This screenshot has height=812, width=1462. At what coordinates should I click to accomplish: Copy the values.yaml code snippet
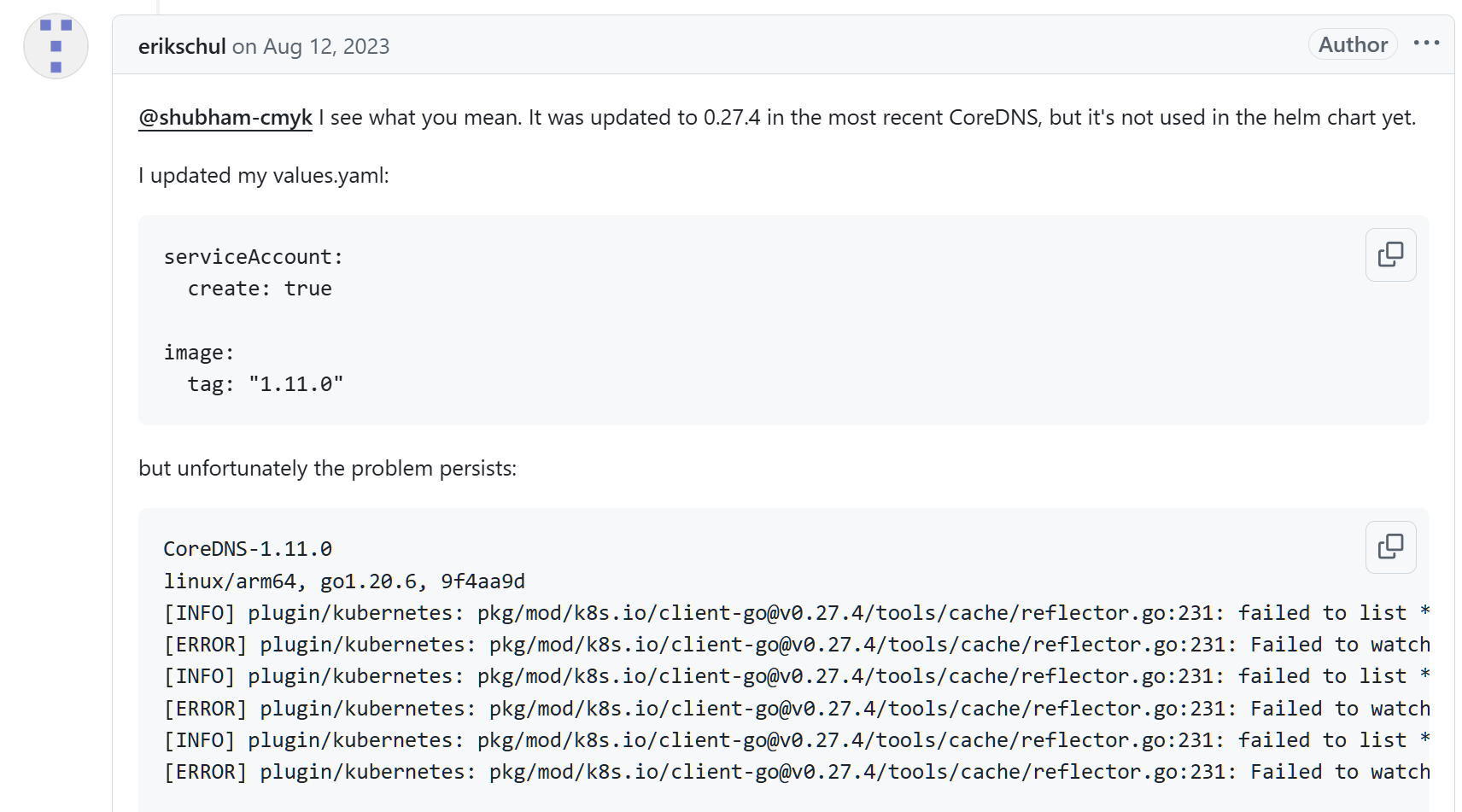(x=1390, y=254)
